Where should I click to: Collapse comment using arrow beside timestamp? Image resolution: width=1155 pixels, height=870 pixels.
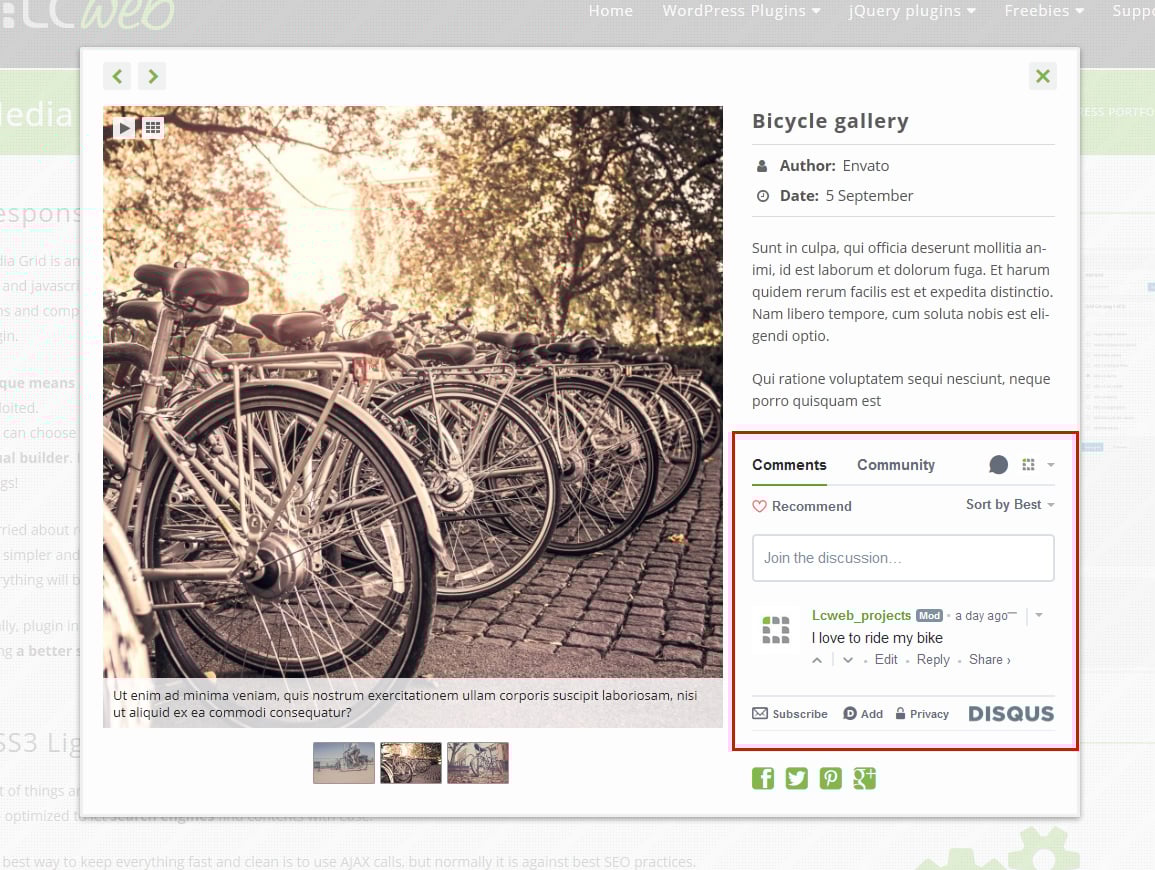[x=1039, y=615]
